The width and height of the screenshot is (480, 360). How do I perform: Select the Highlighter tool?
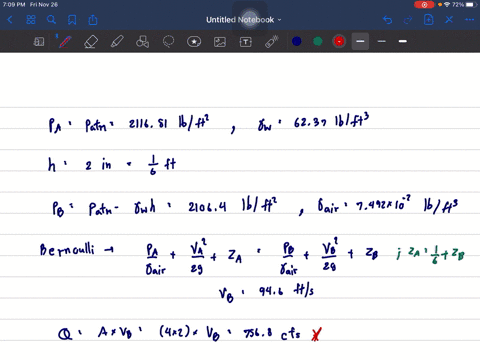click(x=117, y=42)
